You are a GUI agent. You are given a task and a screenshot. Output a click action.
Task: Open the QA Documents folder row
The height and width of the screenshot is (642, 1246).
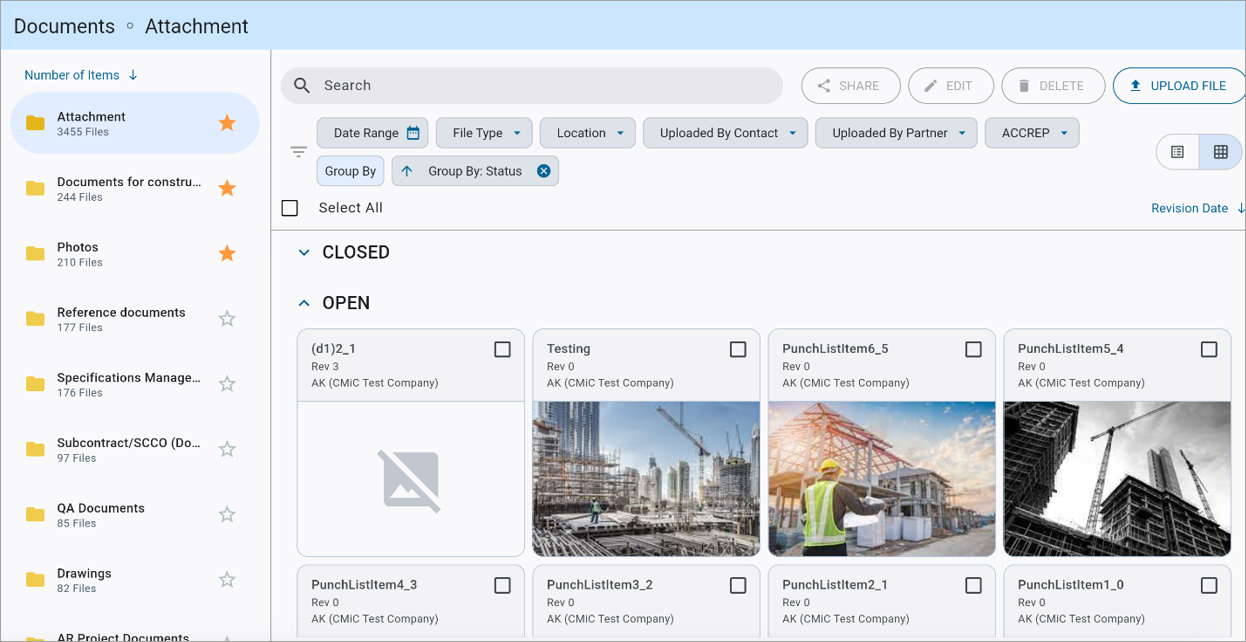click(135, 514)
